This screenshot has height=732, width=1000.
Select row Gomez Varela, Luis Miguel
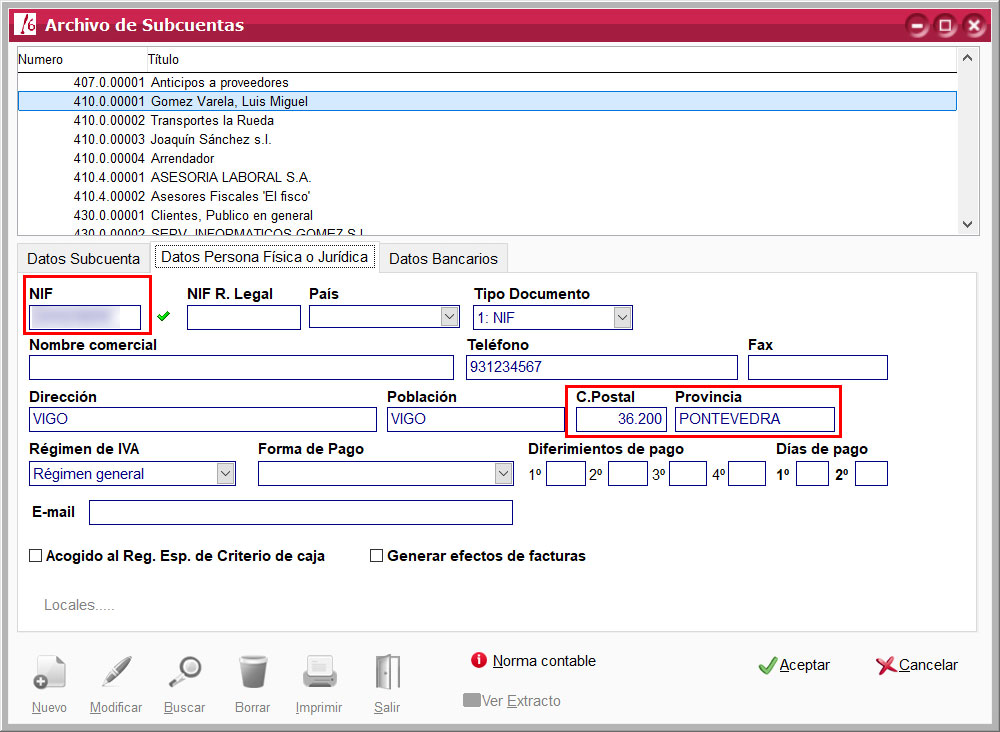[487, 101]
